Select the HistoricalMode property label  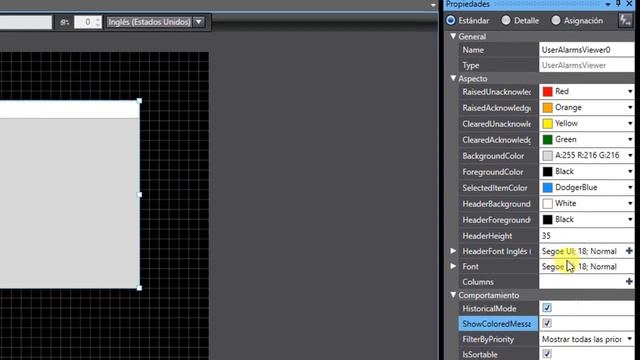(x=498, y=309)
